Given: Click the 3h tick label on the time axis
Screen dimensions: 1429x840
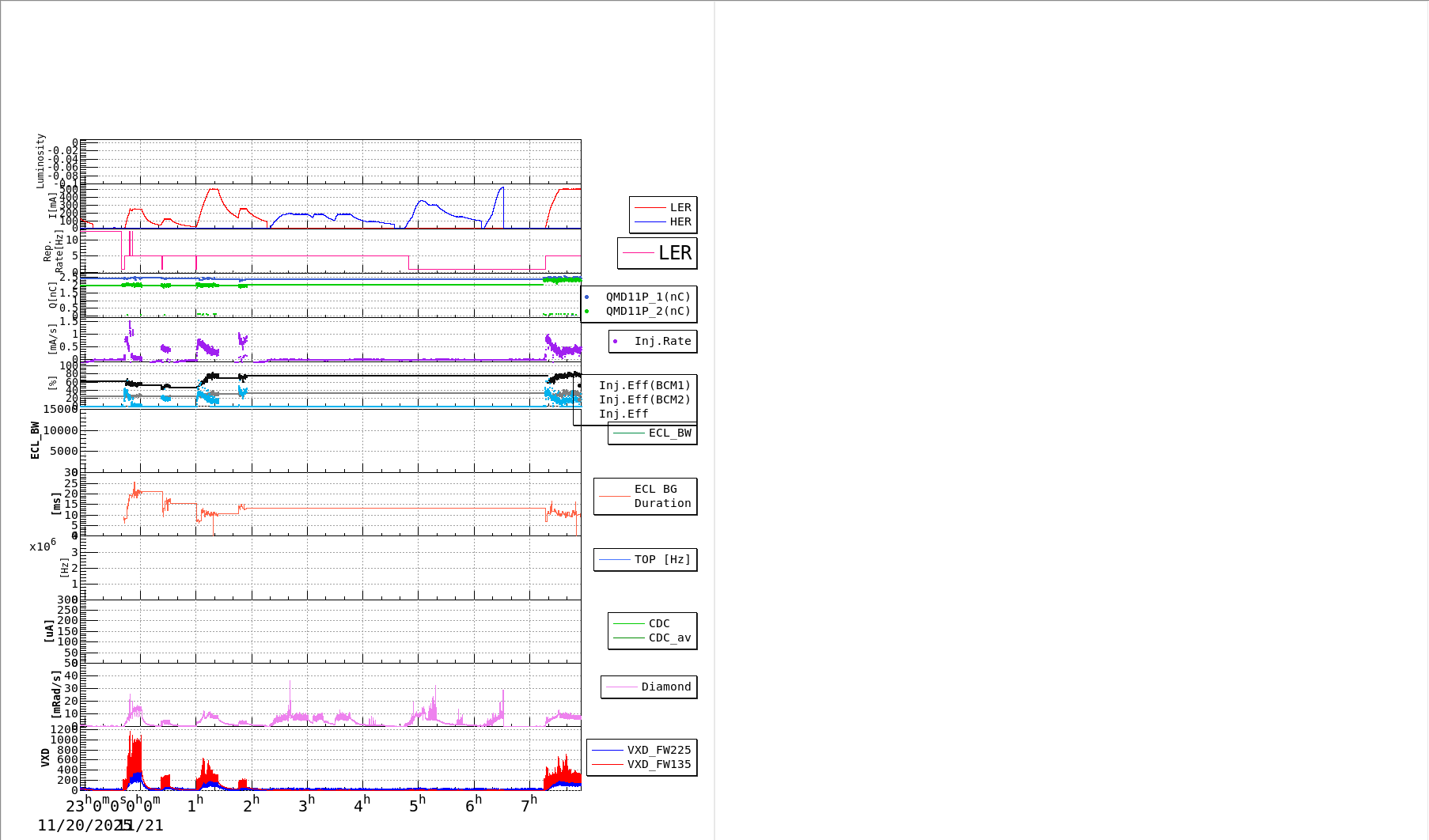Looking at the screenshot, I should 306,805.
